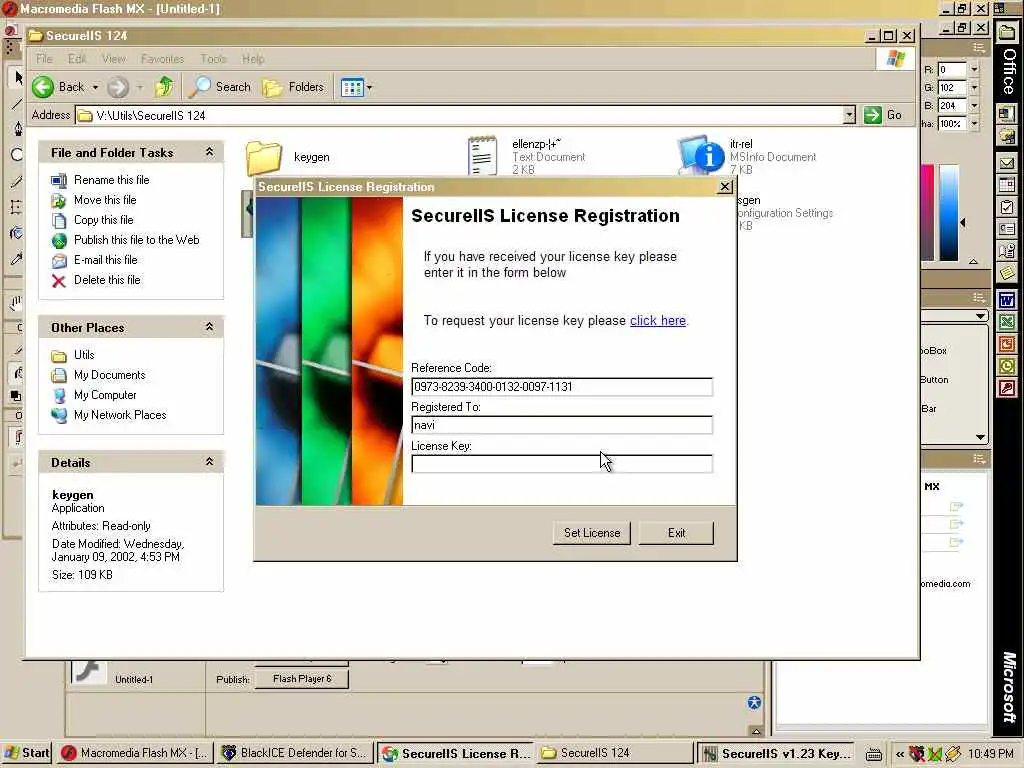Click the blue brightness bar in Color Mixer

(949, 212)
